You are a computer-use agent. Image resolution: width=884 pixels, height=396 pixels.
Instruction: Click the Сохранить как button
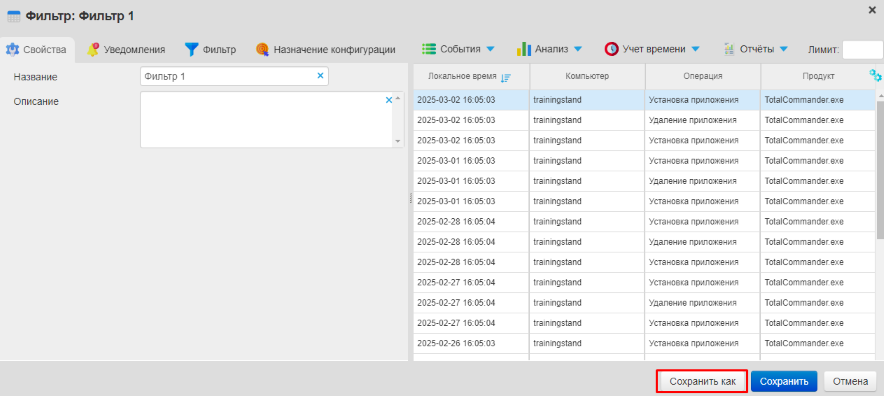click(702, 381)
